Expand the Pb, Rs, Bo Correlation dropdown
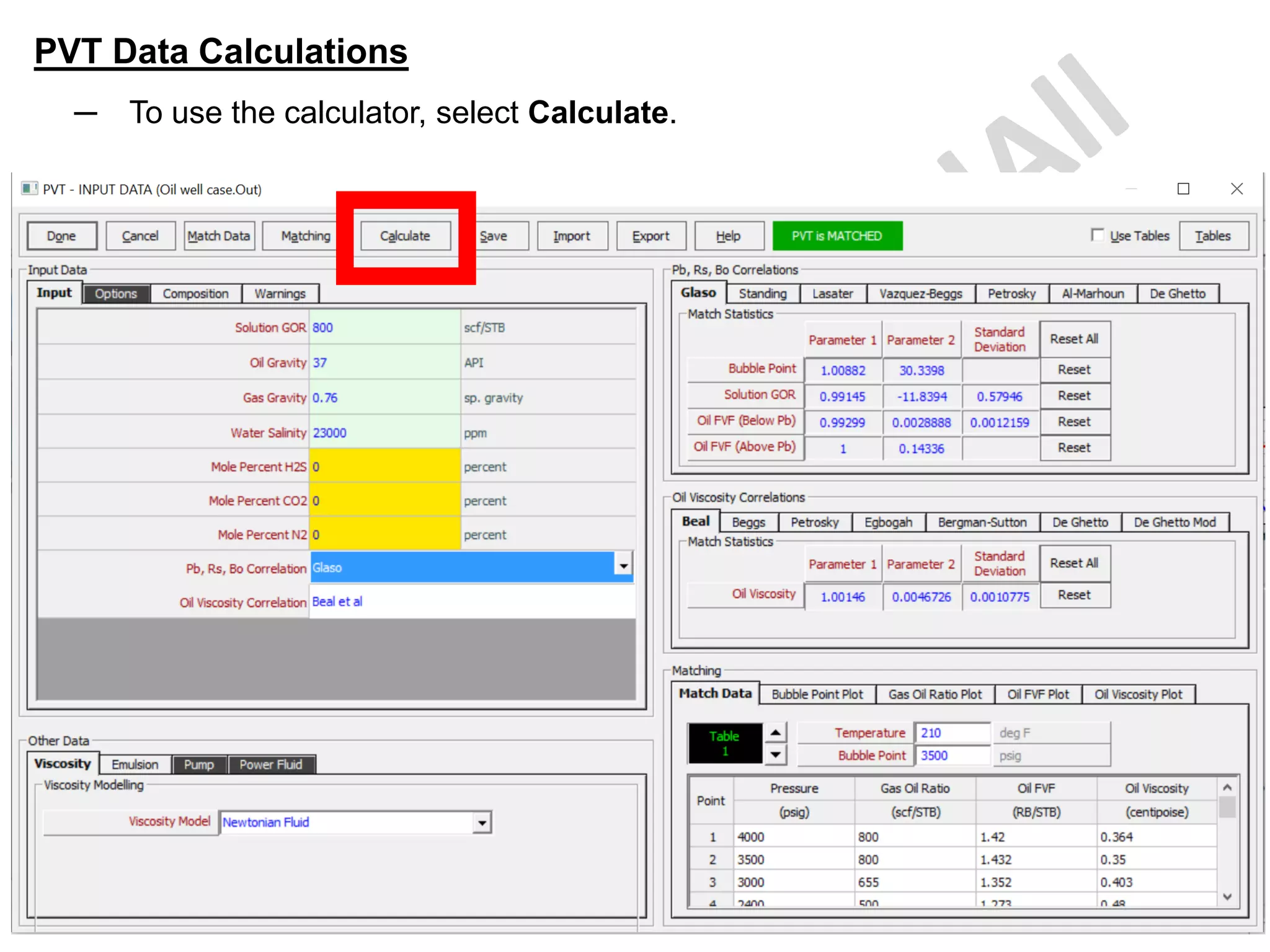 point(623,566)
